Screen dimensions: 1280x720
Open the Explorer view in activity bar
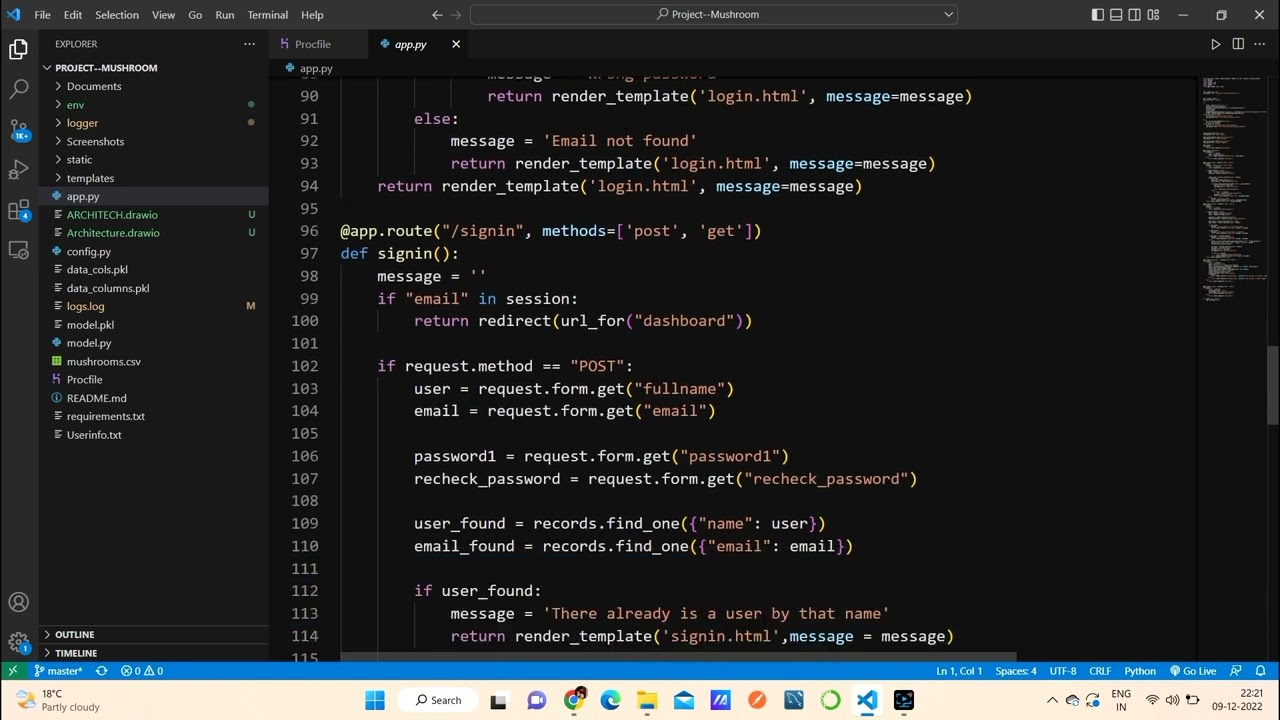coord(19,49)
